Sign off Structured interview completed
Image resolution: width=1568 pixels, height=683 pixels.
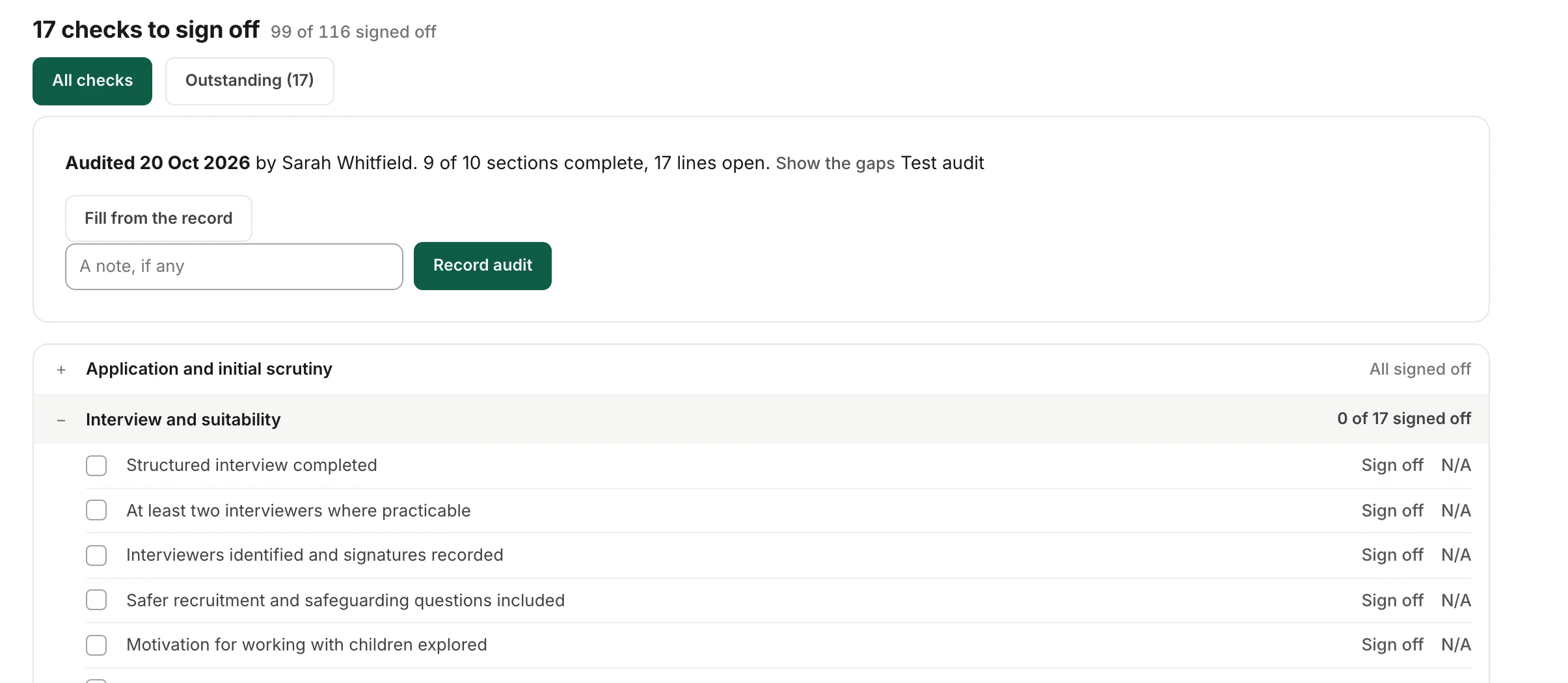click(x=1392, y=465)
